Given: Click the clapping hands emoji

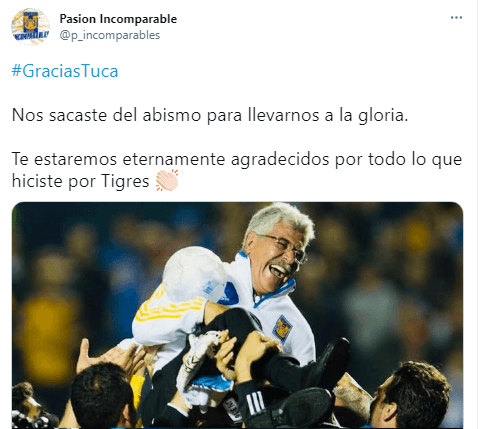Looking at the screenshot, I should [167, 180].
